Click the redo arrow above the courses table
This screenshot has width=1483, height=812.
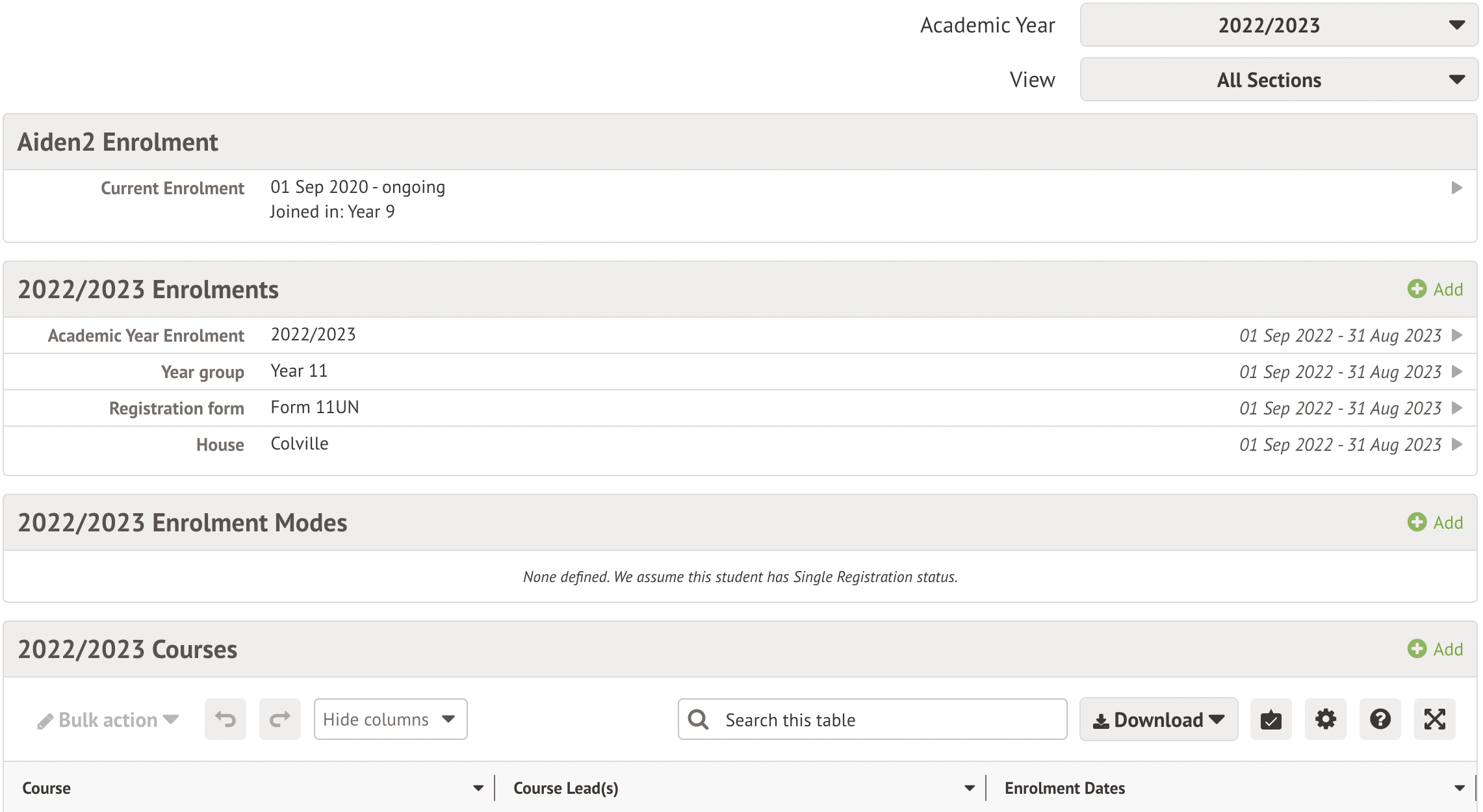(x=279, y=718)
